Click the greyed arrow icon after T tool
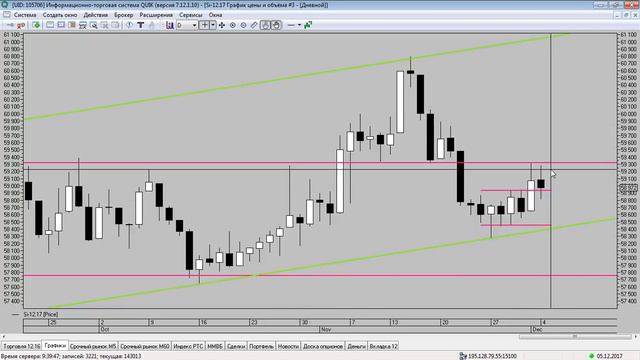Screen dimensions: 640x360 [151, 25]
